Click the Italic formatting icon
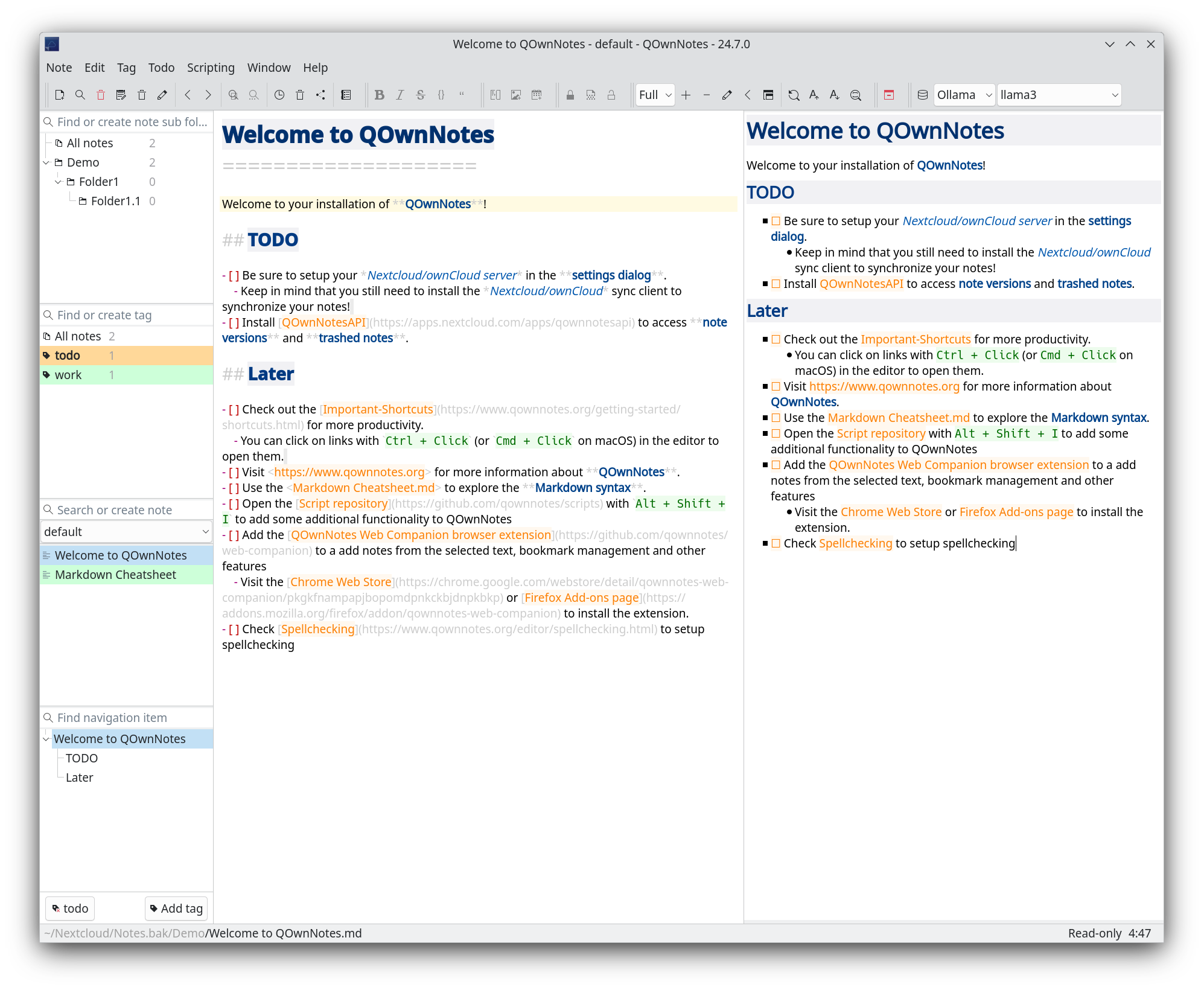 click(399, 94)
